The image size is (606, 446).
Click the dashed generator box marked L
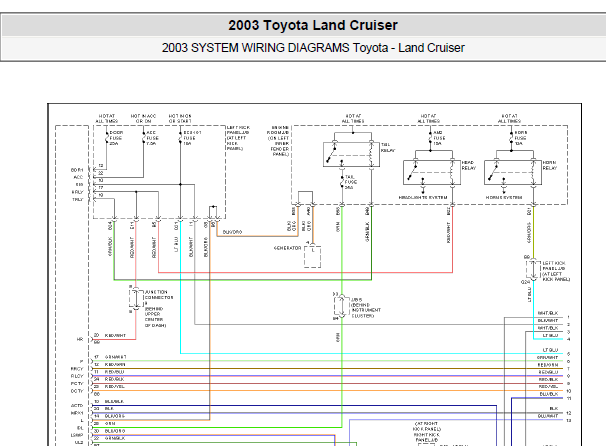312,256
